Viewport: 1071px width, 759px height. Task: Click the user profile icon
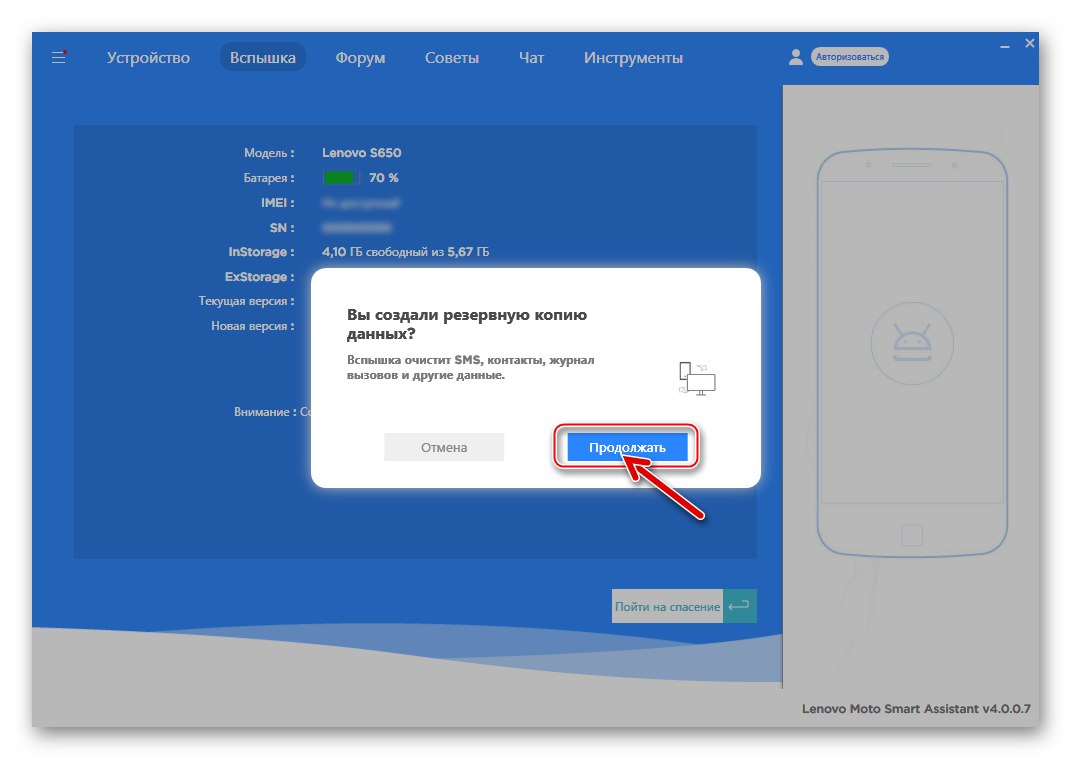pyautogui.click(x=796, y=57)
